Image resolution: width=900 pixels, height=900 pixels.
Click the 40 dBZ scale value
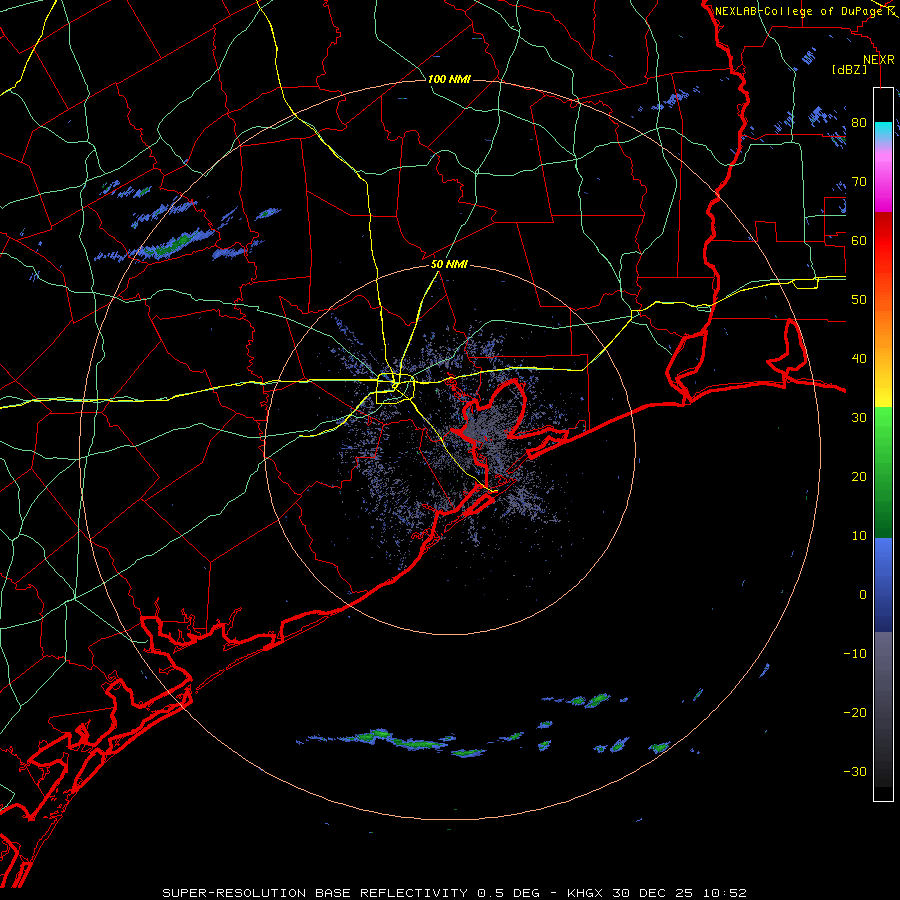859,359
